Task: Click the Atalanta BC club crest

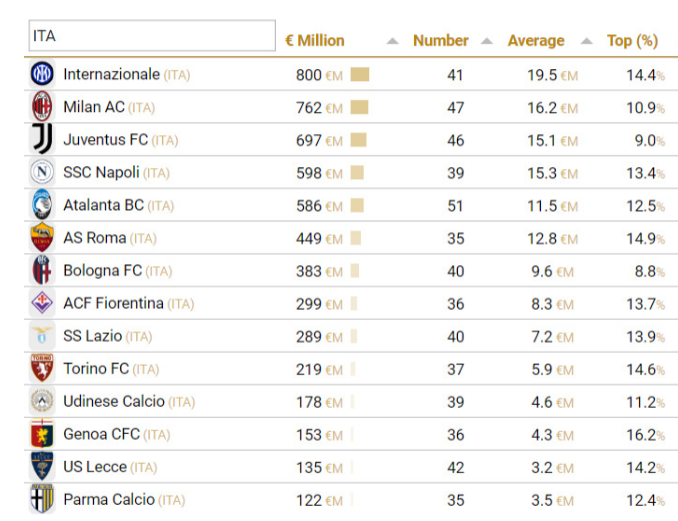Action: 42,205
